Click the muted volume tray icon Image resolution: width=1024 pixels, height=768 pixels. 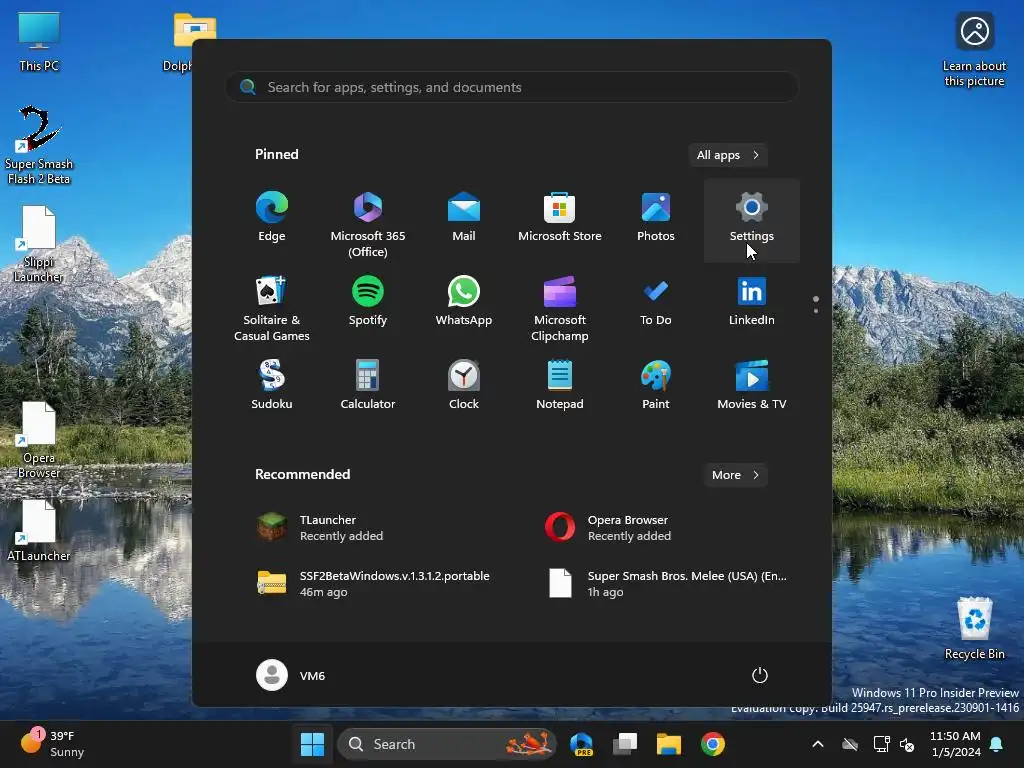[x=907, y=744]
